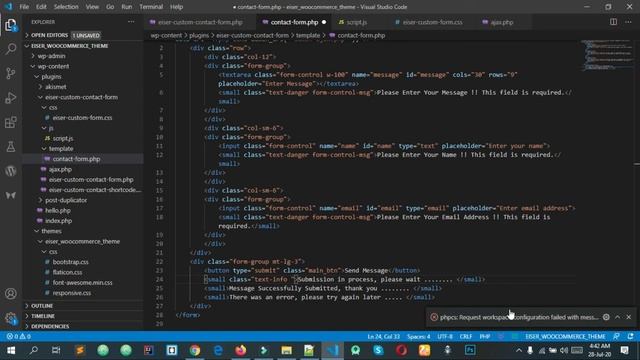Open the File menu
Viewport: 640px width, 360px height.
pyautogui.click(x=24, y=7)
